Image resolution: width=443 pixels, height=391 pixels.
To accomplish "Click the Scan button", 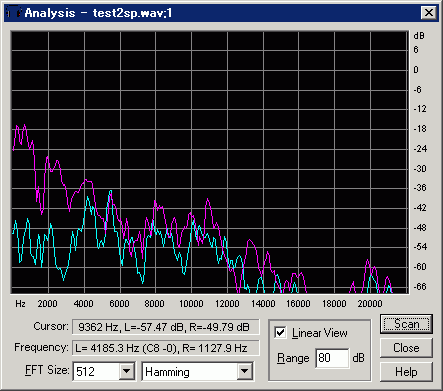I will (x=406, y=324).
